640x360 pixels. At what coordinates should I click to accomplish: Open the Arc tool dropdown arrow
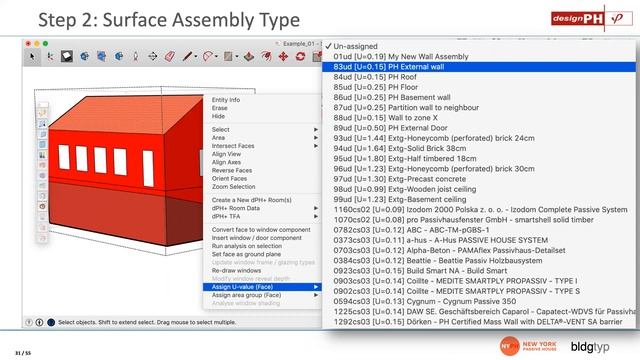coord(216,57)
